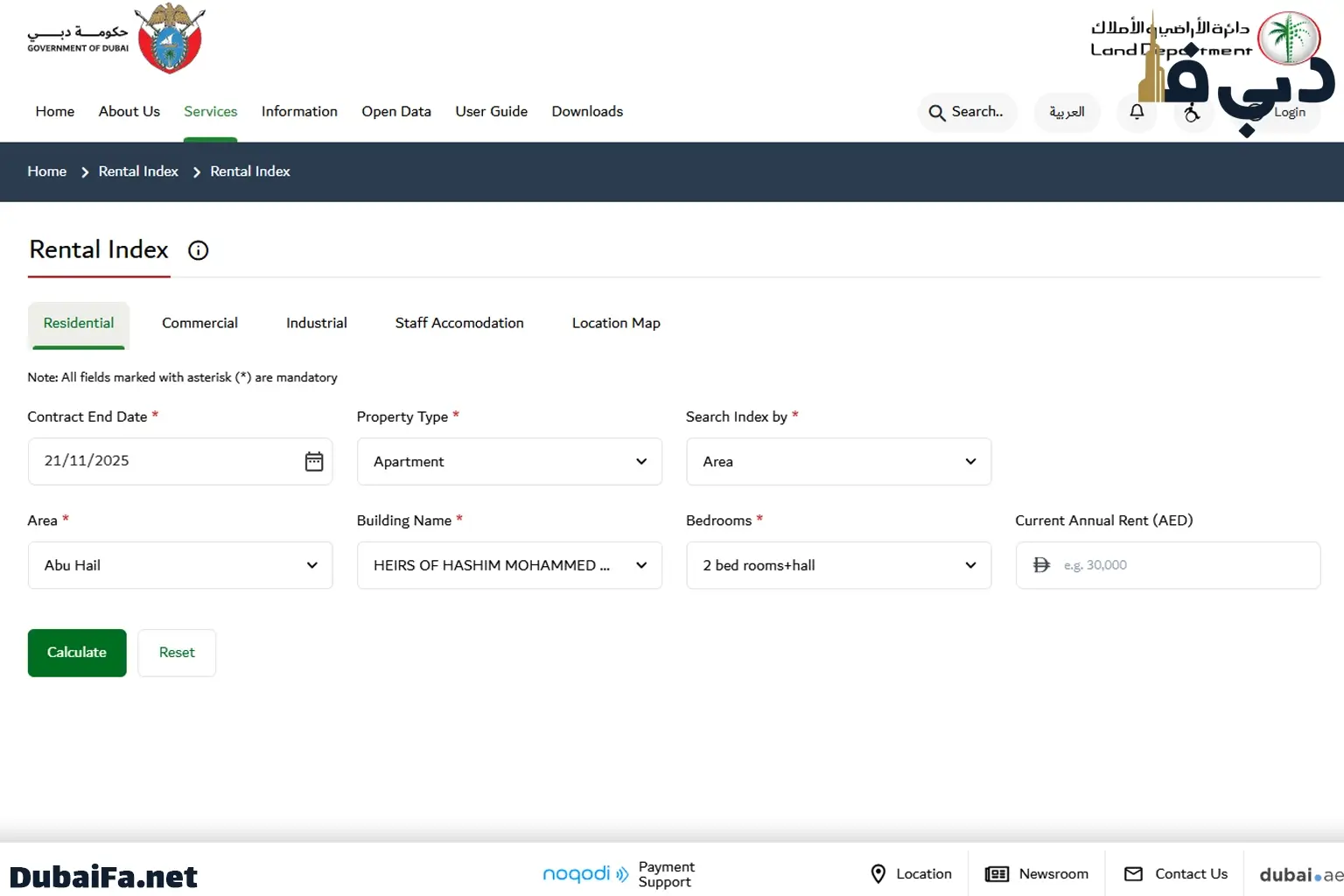Click the search magnifier icon
This screenshot has height=896, width=1344.
[x=937, y=113]
